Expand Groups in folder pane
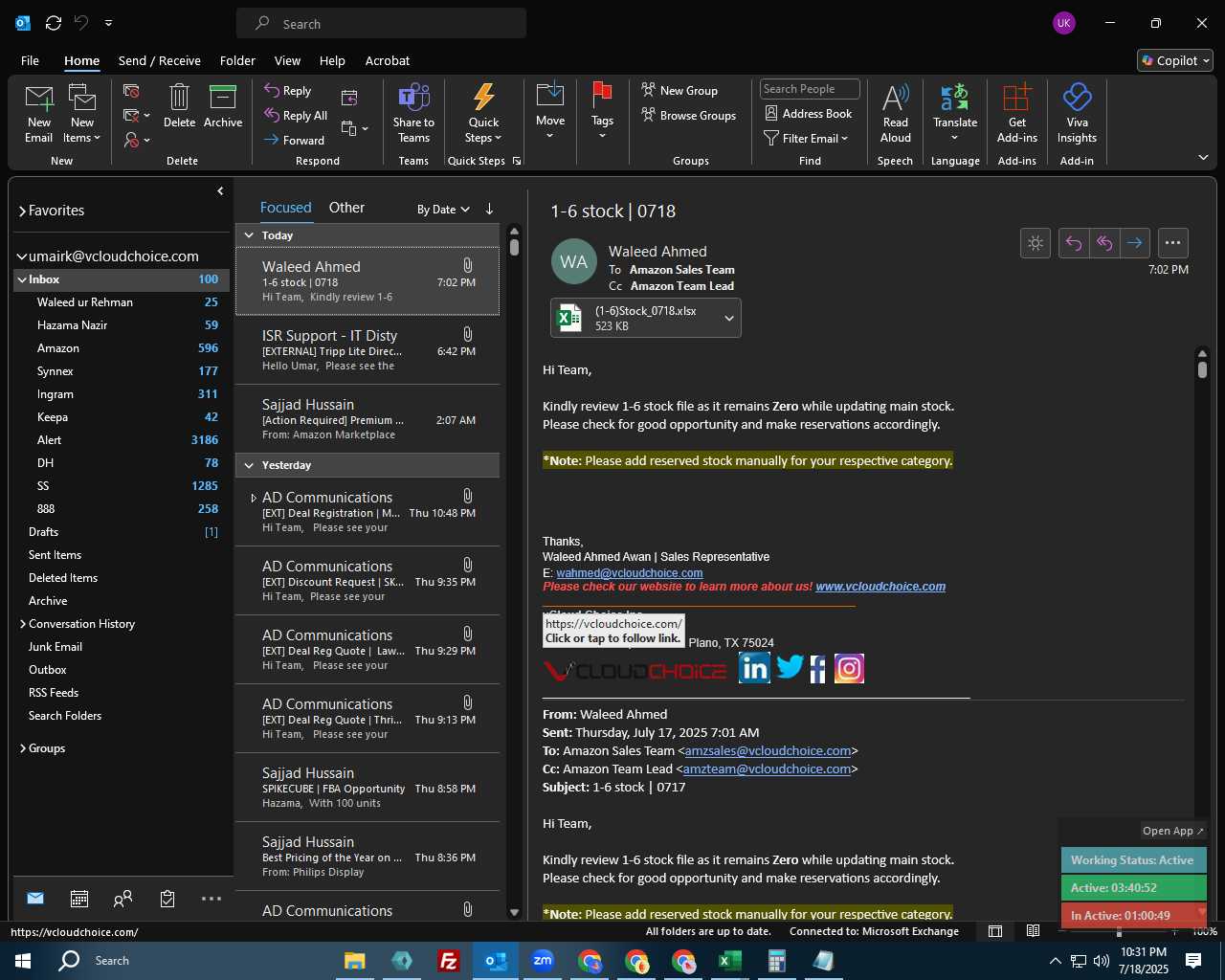 (23, 748)
